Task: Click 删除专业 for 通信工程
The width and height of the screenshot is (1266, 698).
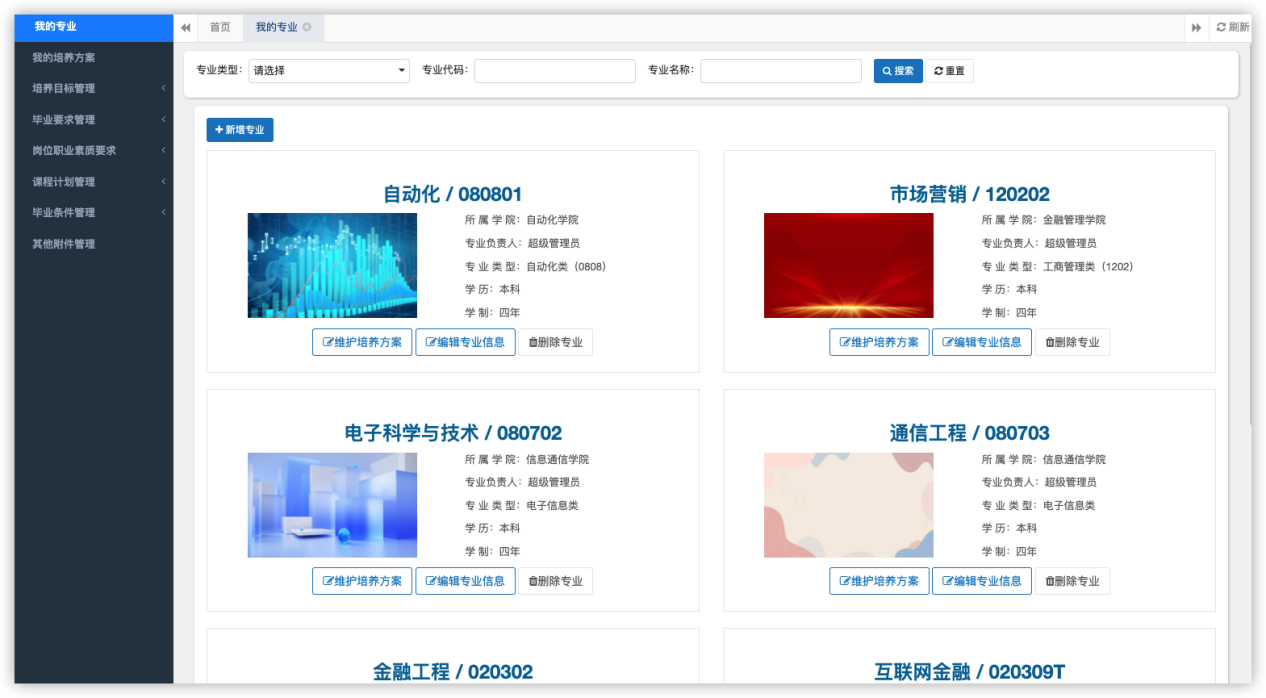Action: (1072, 581)
